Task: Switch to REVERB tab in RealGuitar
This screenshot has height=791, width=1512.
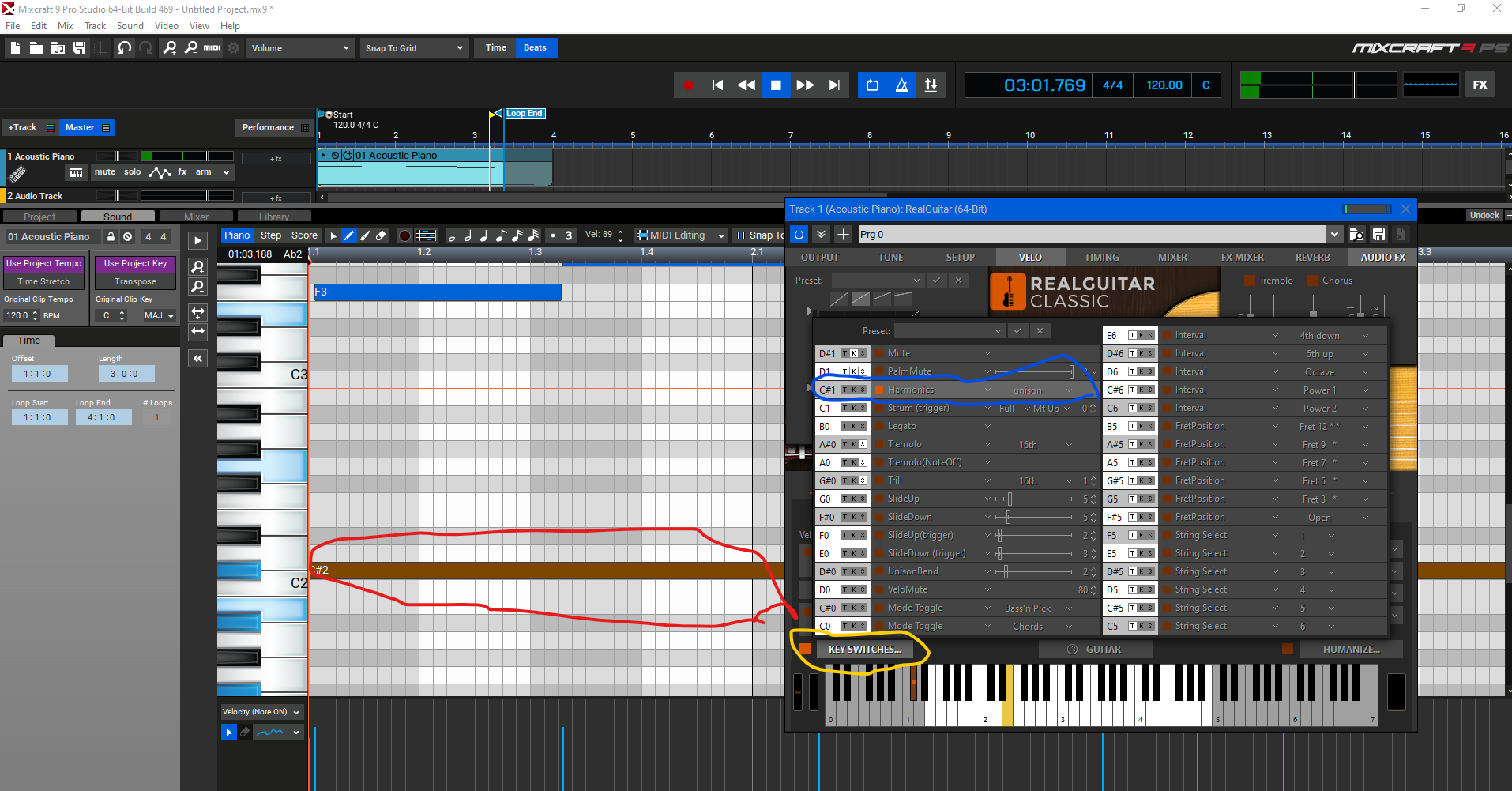Action: pos(1312,258)
